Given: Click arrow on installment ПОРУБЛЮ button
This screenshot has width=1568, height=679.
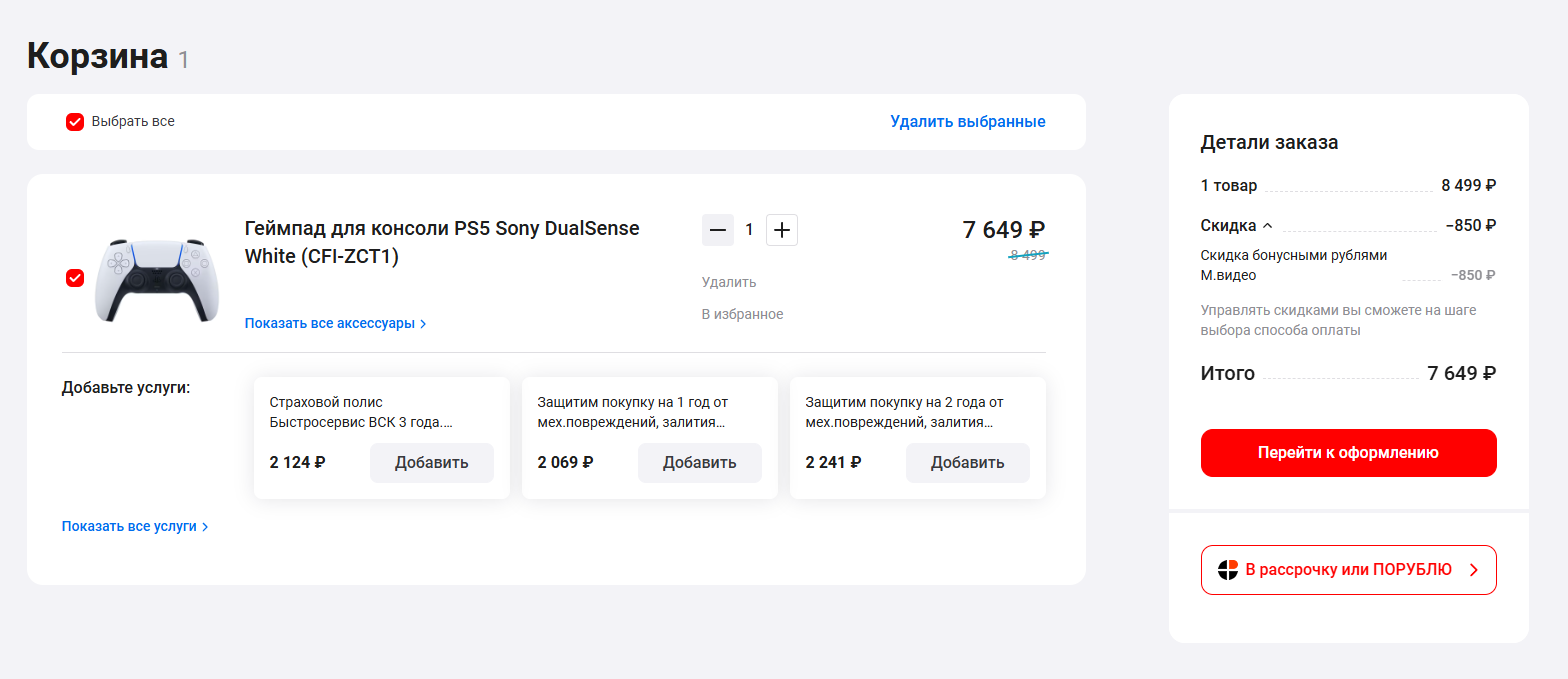Looking at the screenshot, I should [1473, 570].
